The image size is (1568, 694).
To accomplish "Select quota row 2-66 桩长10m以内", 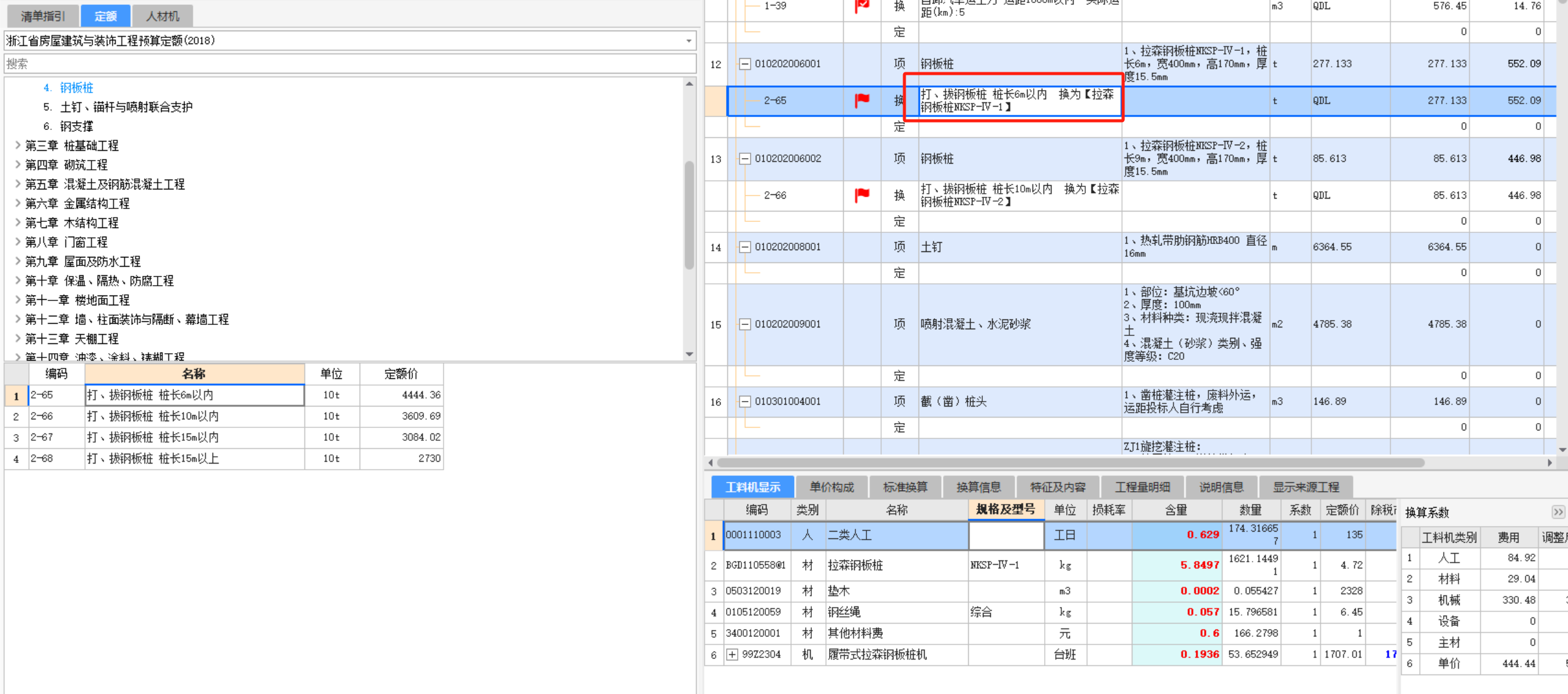I will coord(224,416).
